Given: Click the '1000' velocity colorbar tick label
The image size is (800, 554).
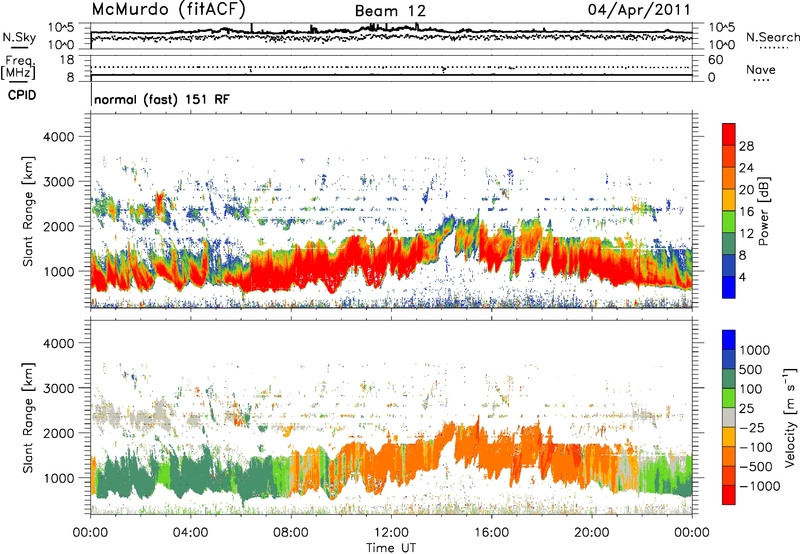Looking at the screenshot, I should click(755, 350).
